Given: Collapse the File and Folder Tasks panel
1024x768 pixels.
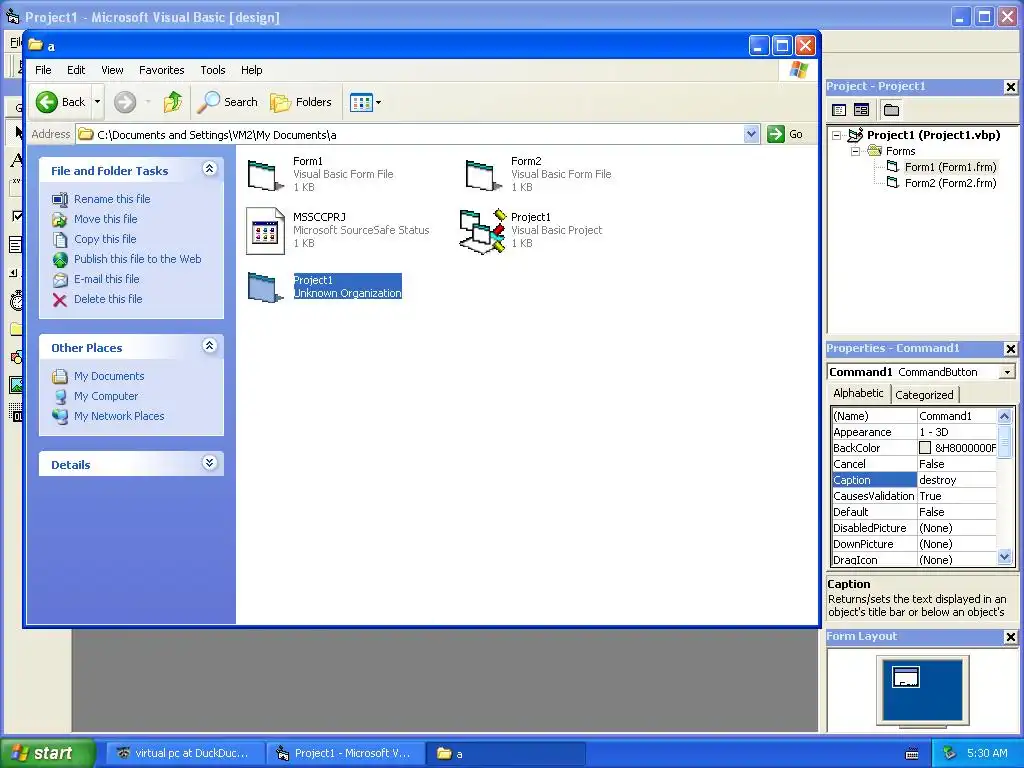Looking at the screenshot, I should pos(209,169).
